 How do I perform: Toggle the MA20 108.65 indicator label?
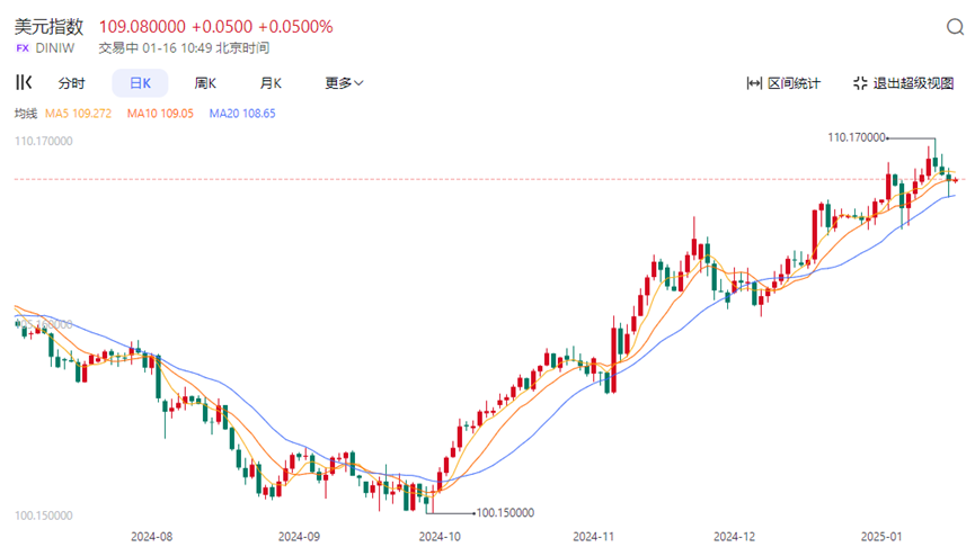242,114
